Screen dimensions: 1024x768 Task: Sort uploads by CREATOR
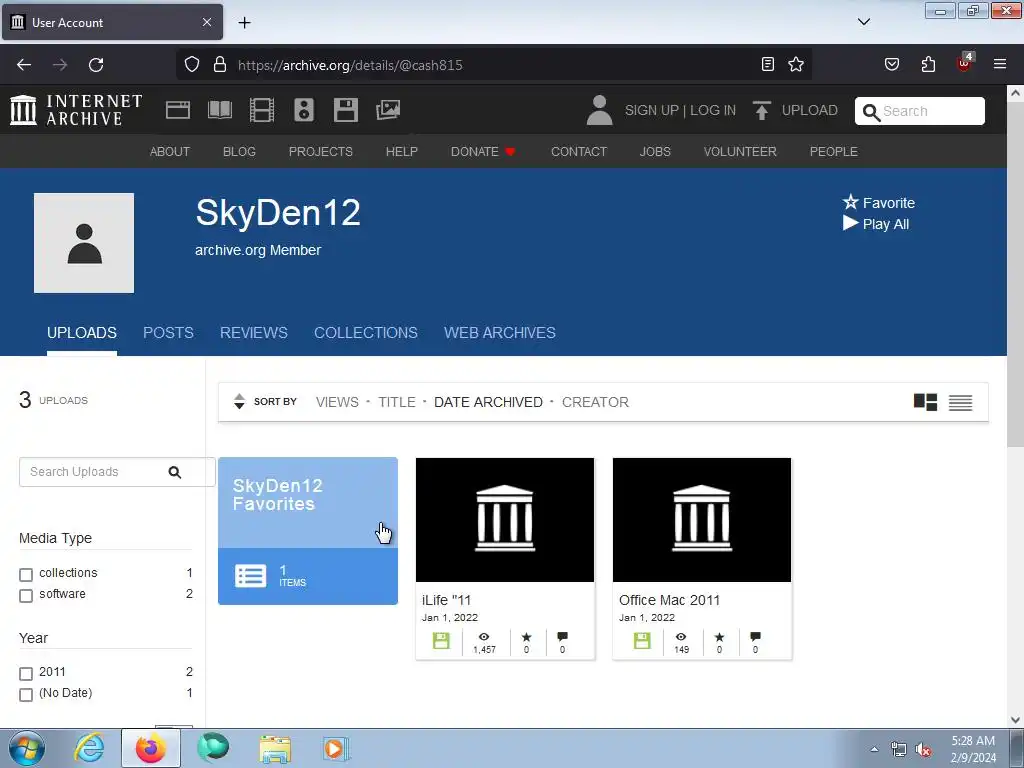pos(595,402)
